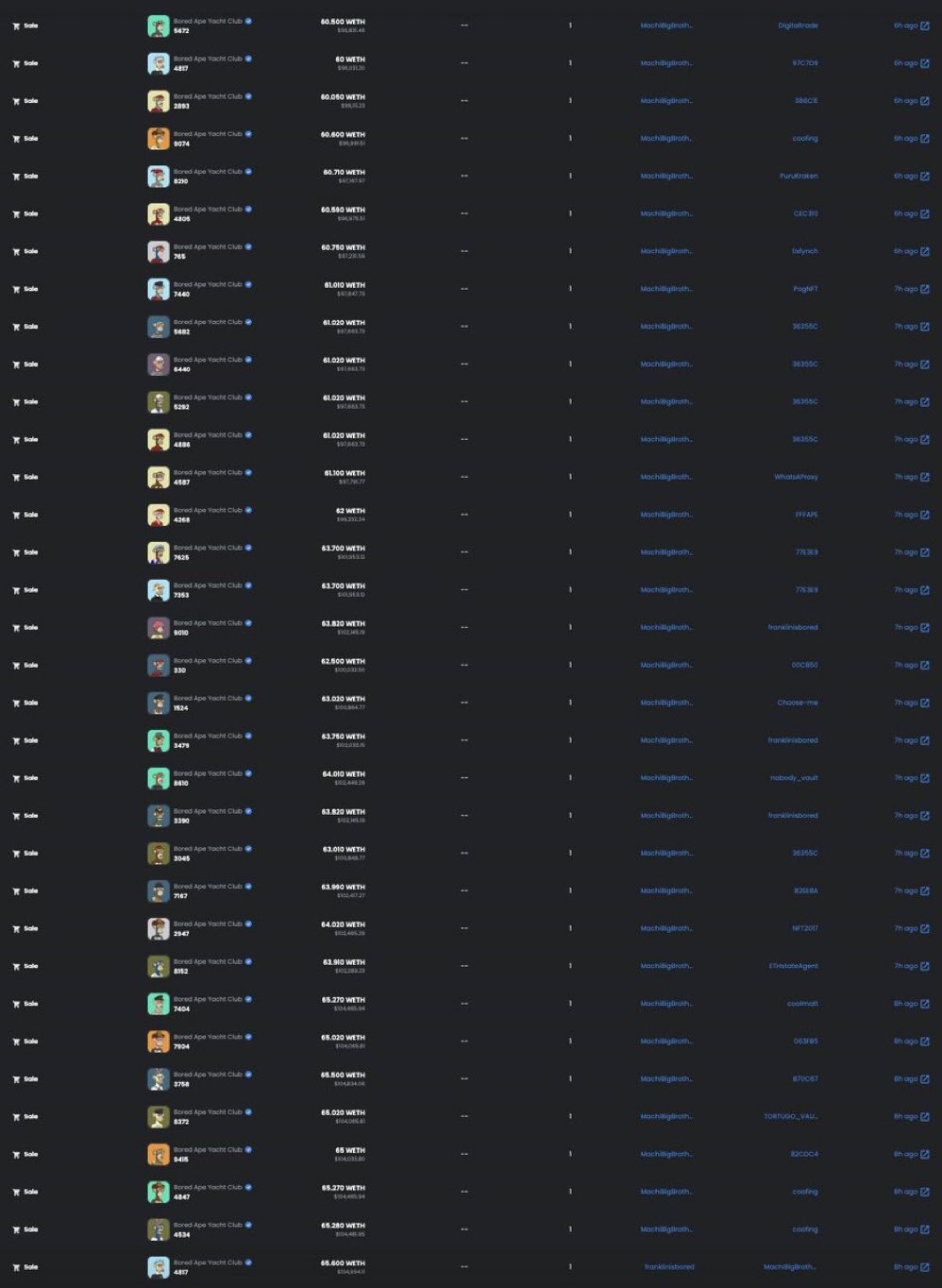This screenshot has height=1288, width=942.
Task: Click Bored Ape Yacht Club name above 2947
Action: click(208, 924)
